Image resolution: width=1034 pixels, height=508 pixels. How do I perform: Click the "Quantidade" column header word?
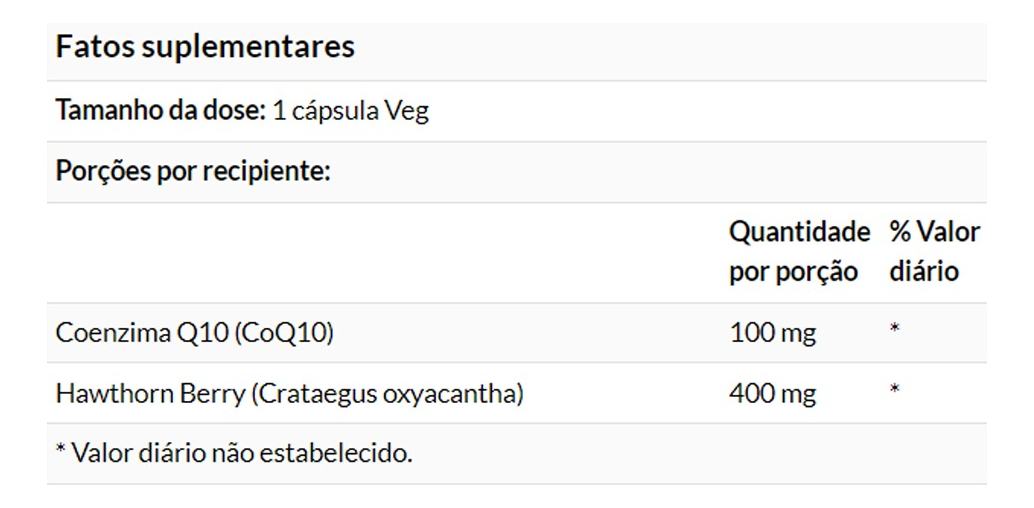tap(799, 232)
